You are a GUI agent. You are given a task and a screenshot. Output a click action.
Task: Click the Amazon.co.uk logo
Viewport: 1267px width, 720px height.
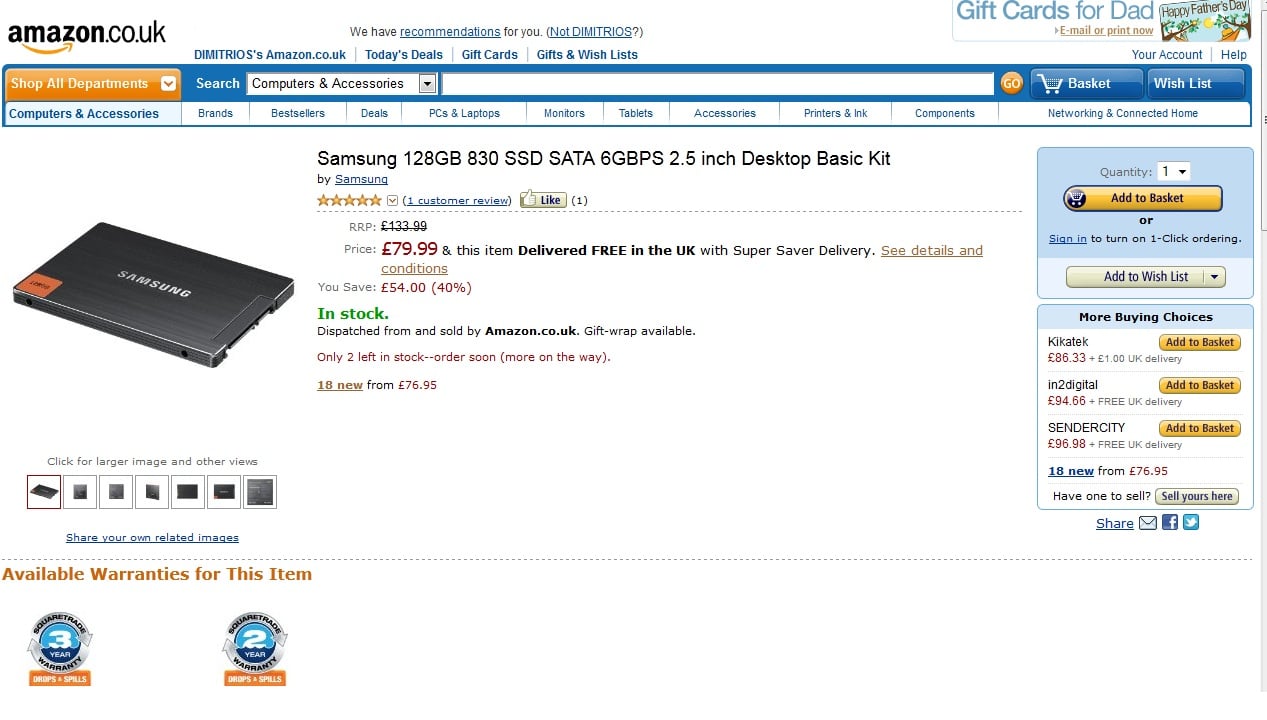(87, 36)
